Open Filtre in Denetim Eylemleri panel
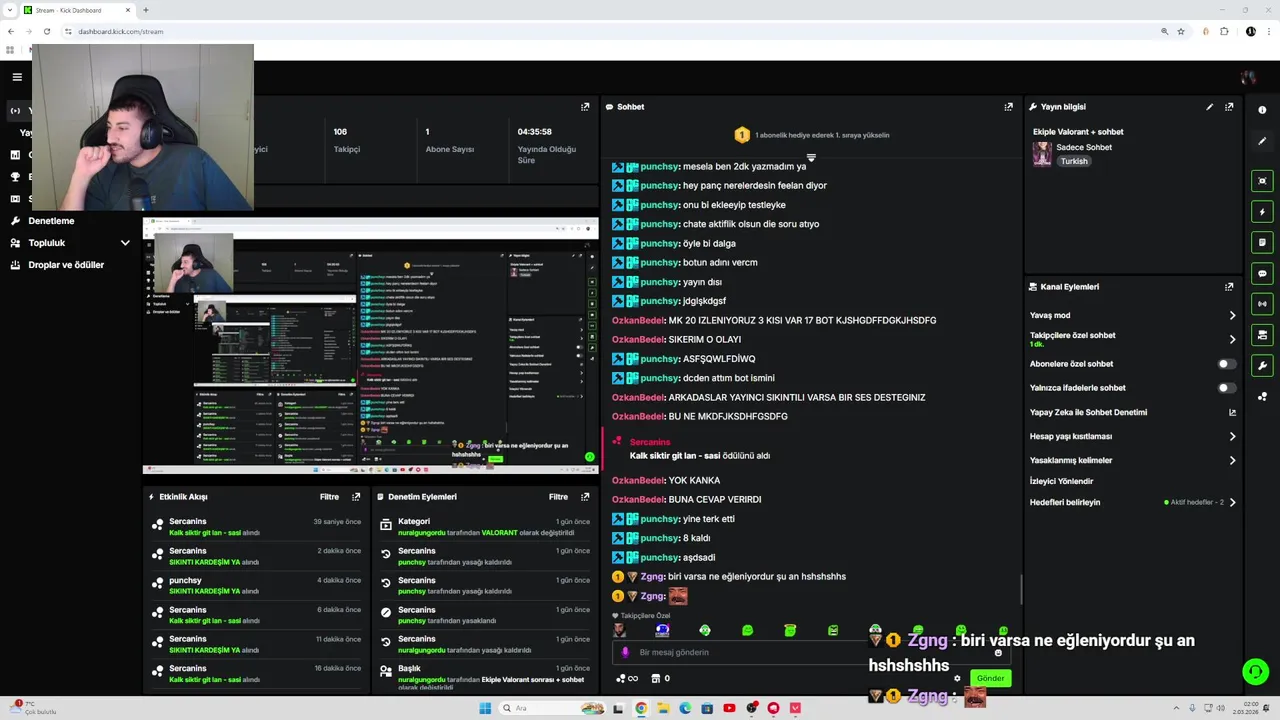1280x720 pixels. point(558,497)
